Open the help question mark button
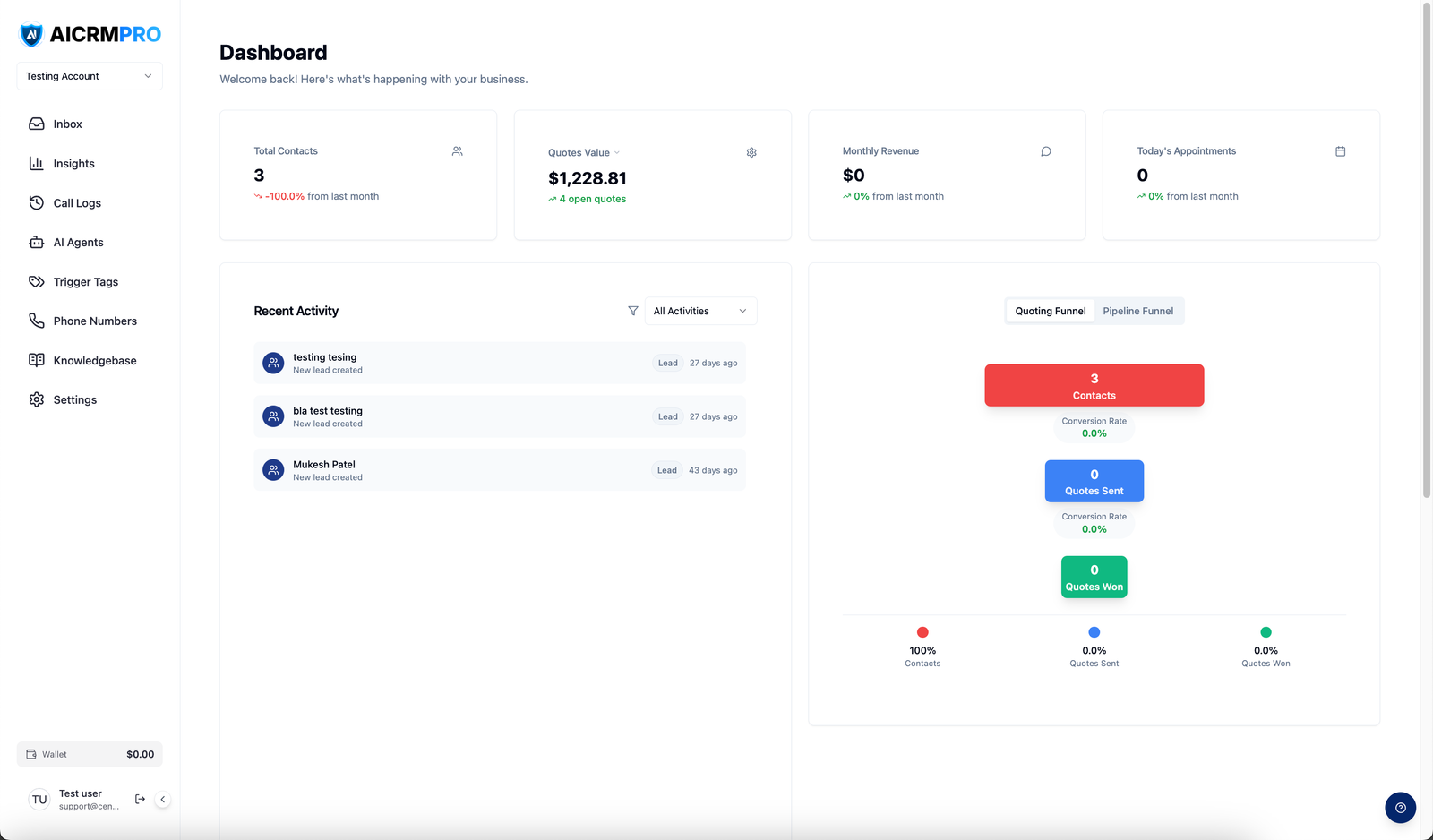Image resolution: width=1433 pixels, height=840 pixels. pyautogui.click(x=1401, y=808)
